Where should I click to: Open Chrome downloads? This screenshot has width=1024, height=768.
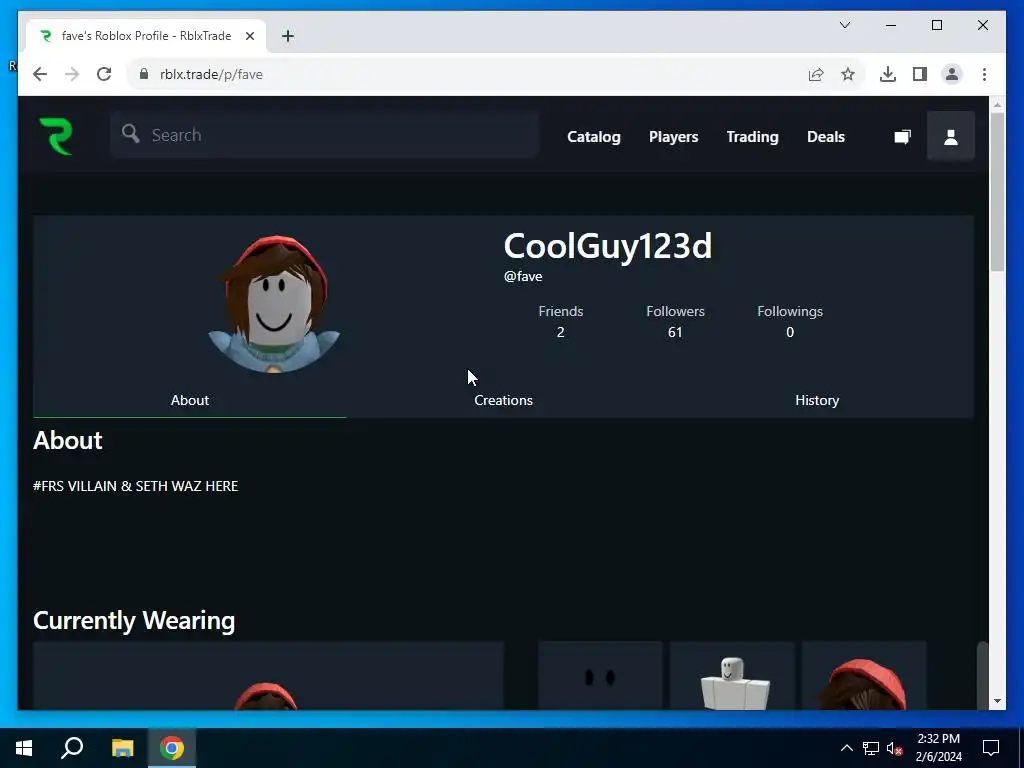888,74
